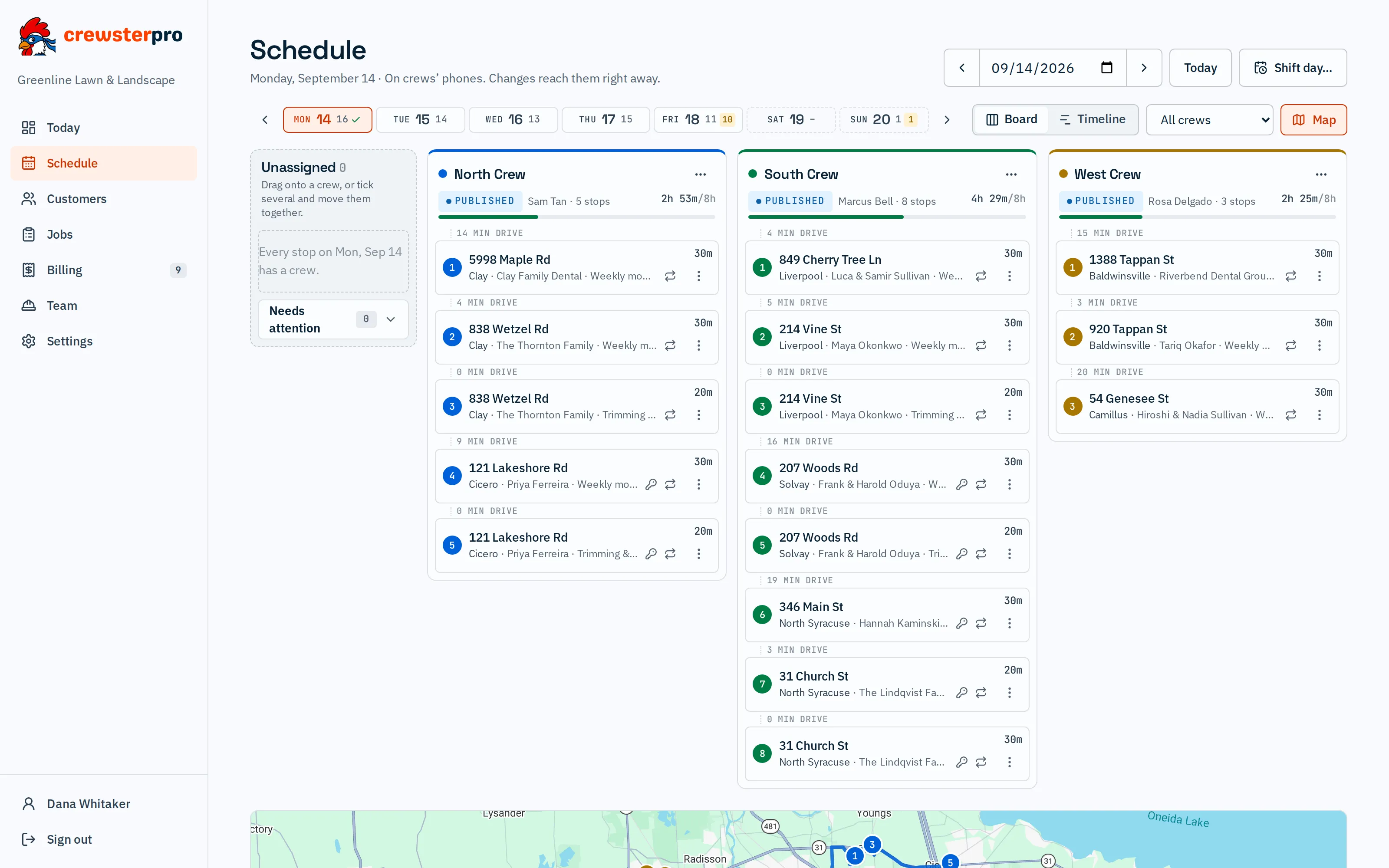This screenshot has height=868, width=1389.
Task: Click the recurring icon on 849 Cherry Tree Ln
Action: click(981, 276)
